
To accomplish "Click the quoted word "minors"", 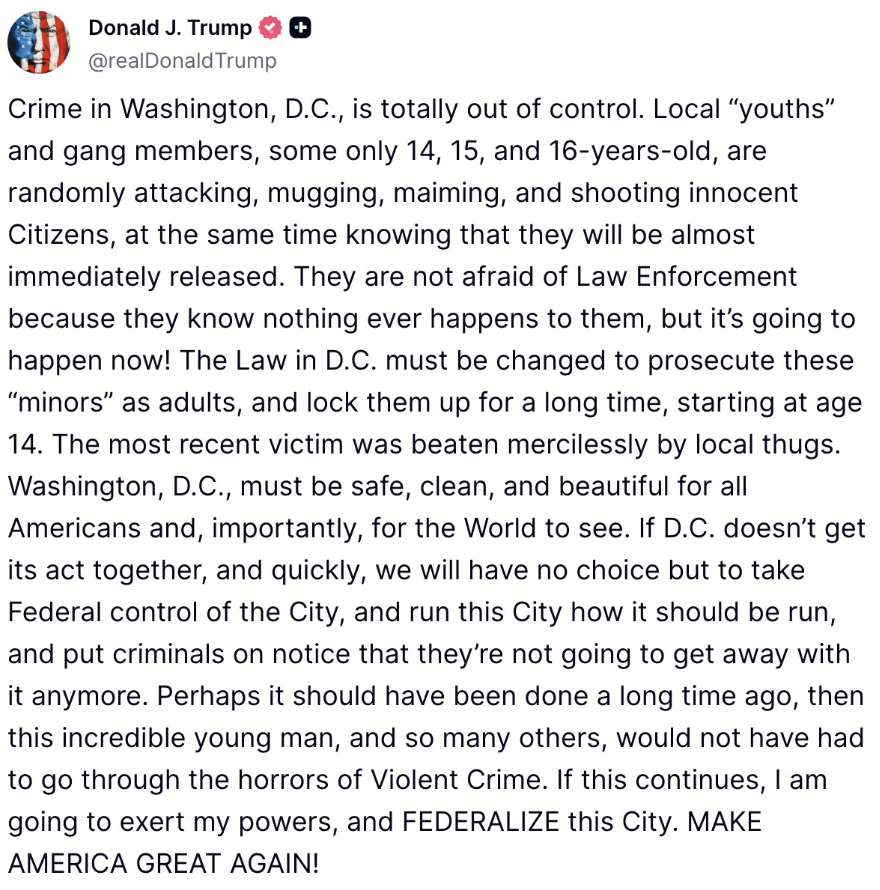I will (61, 403).
